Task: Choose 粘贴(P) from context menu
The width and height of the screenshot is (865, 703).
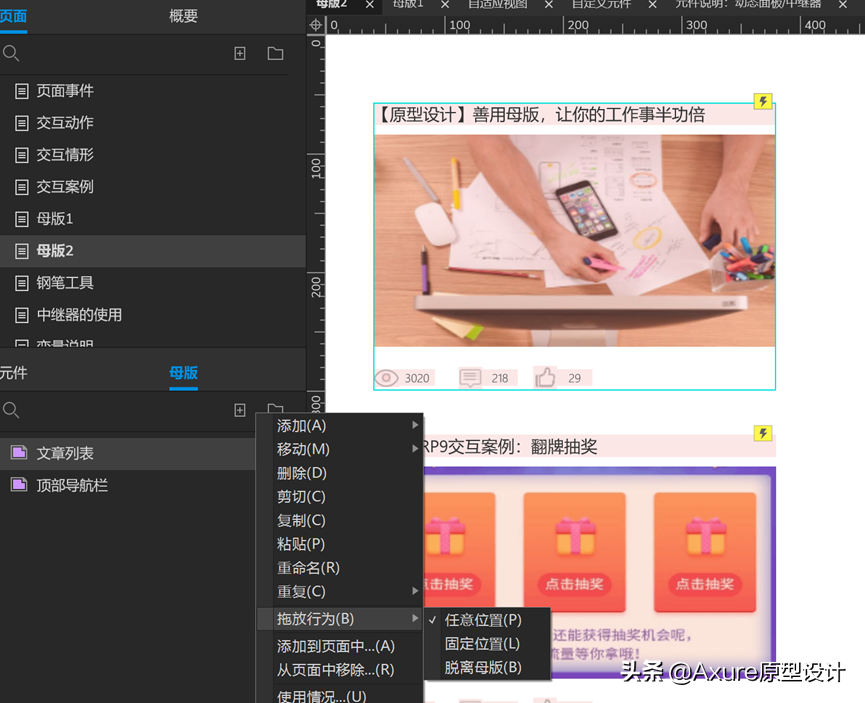Action: pyautogui.click(x=340, y=544)
